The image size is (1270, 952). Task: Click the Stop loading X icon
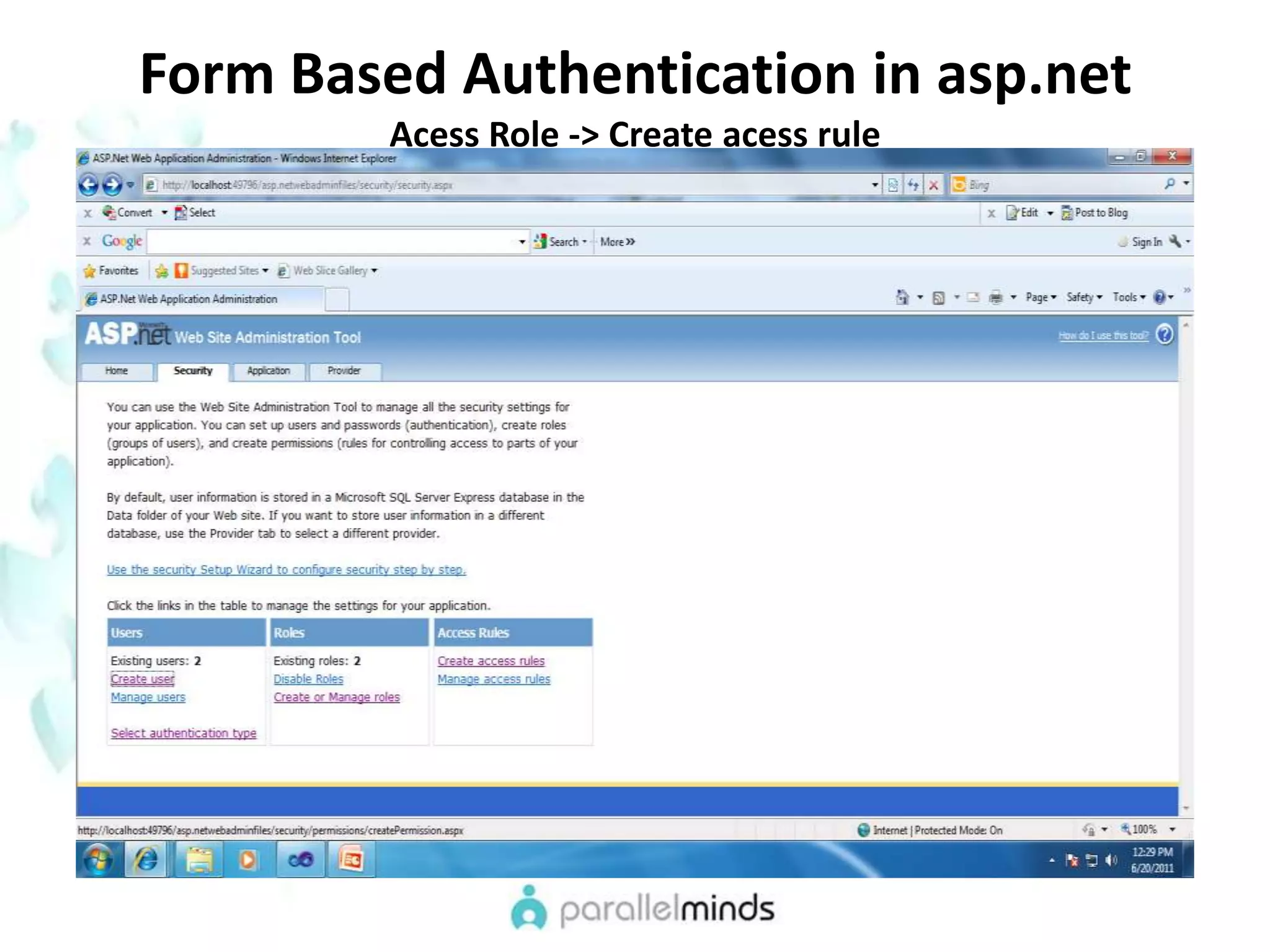point(933,185)
